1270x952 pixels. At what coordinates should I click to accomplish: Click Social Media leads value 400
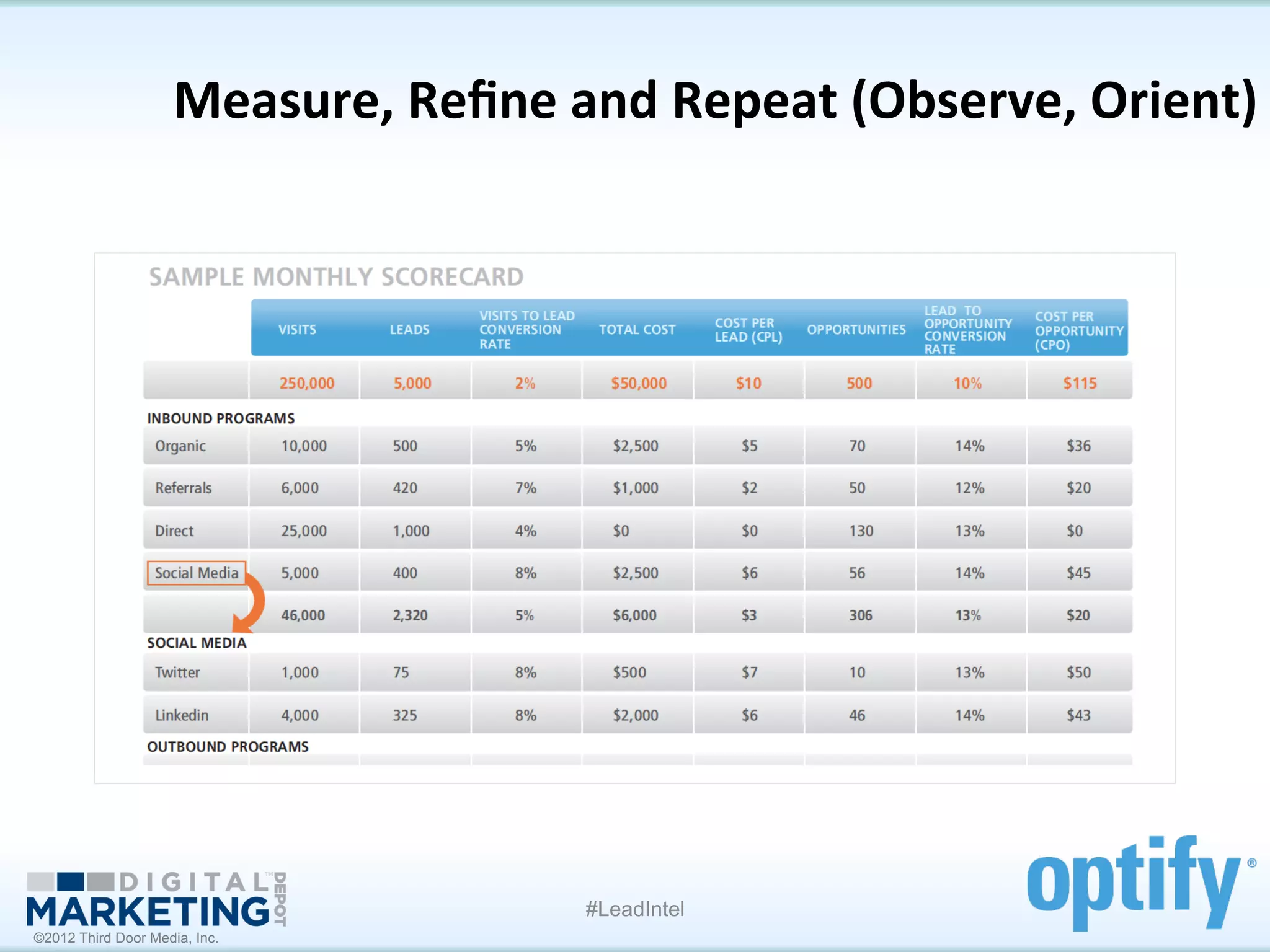[405, 573]
